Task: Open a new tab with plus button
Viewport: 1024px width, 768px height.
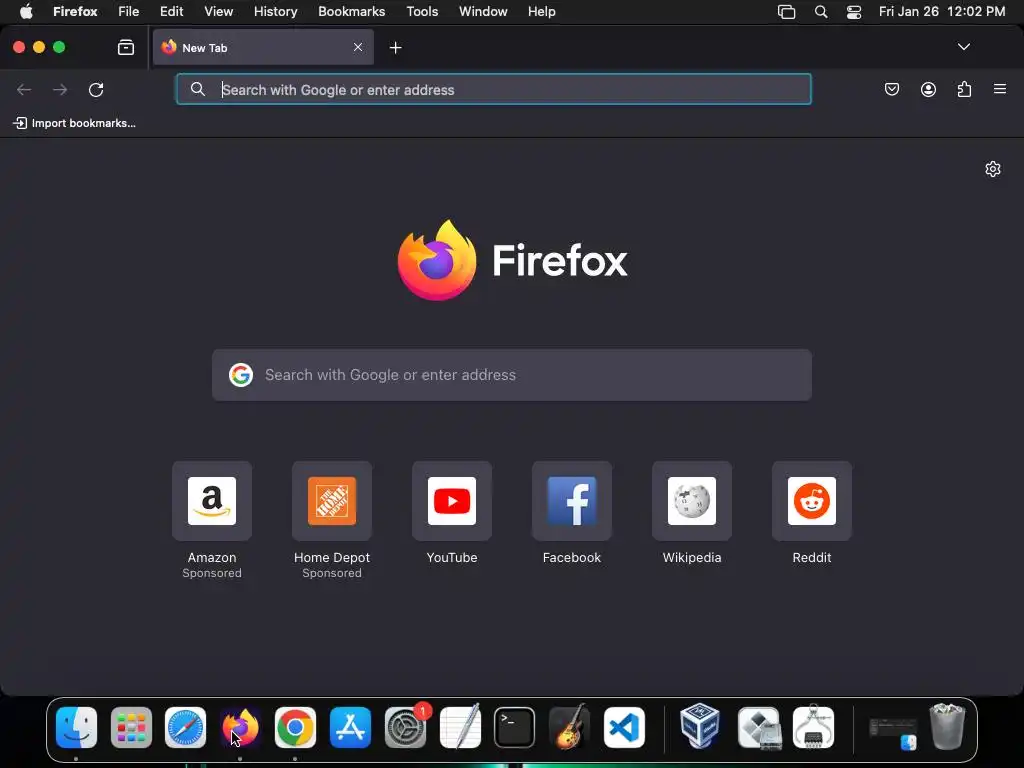Action: 395,48
